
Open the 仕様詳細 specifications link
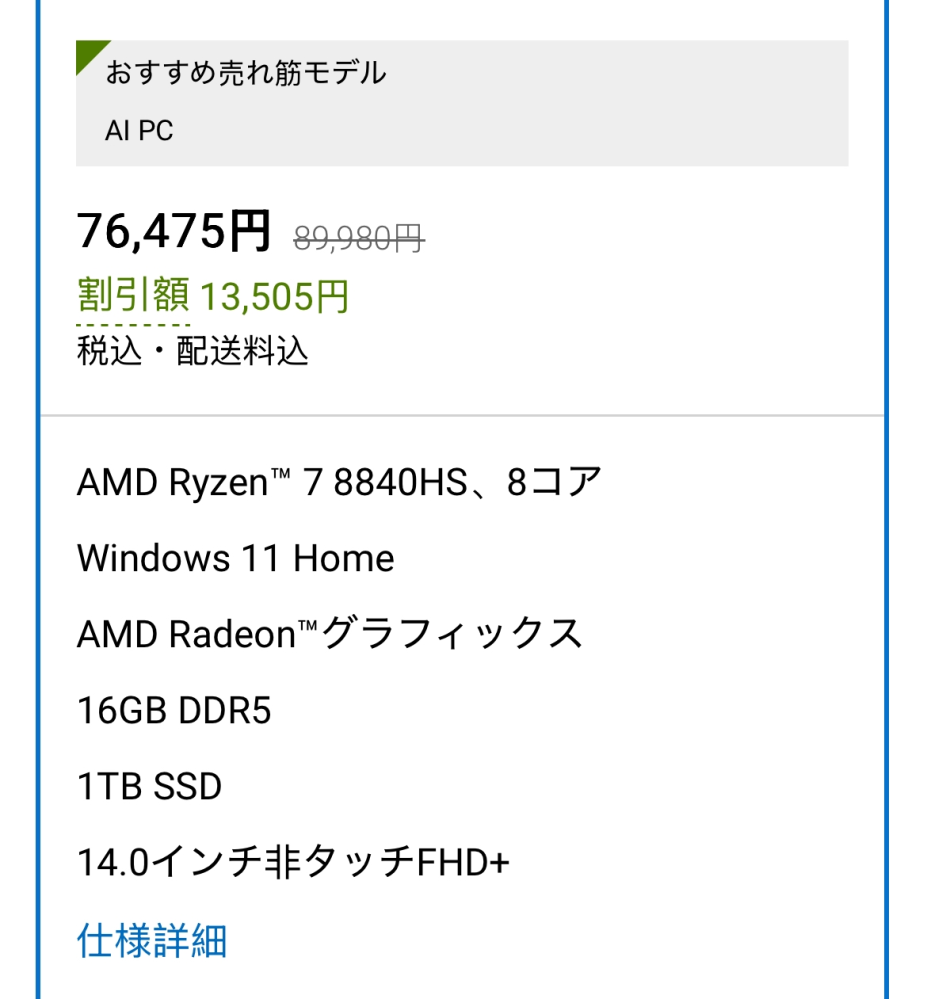click(152, 940)
